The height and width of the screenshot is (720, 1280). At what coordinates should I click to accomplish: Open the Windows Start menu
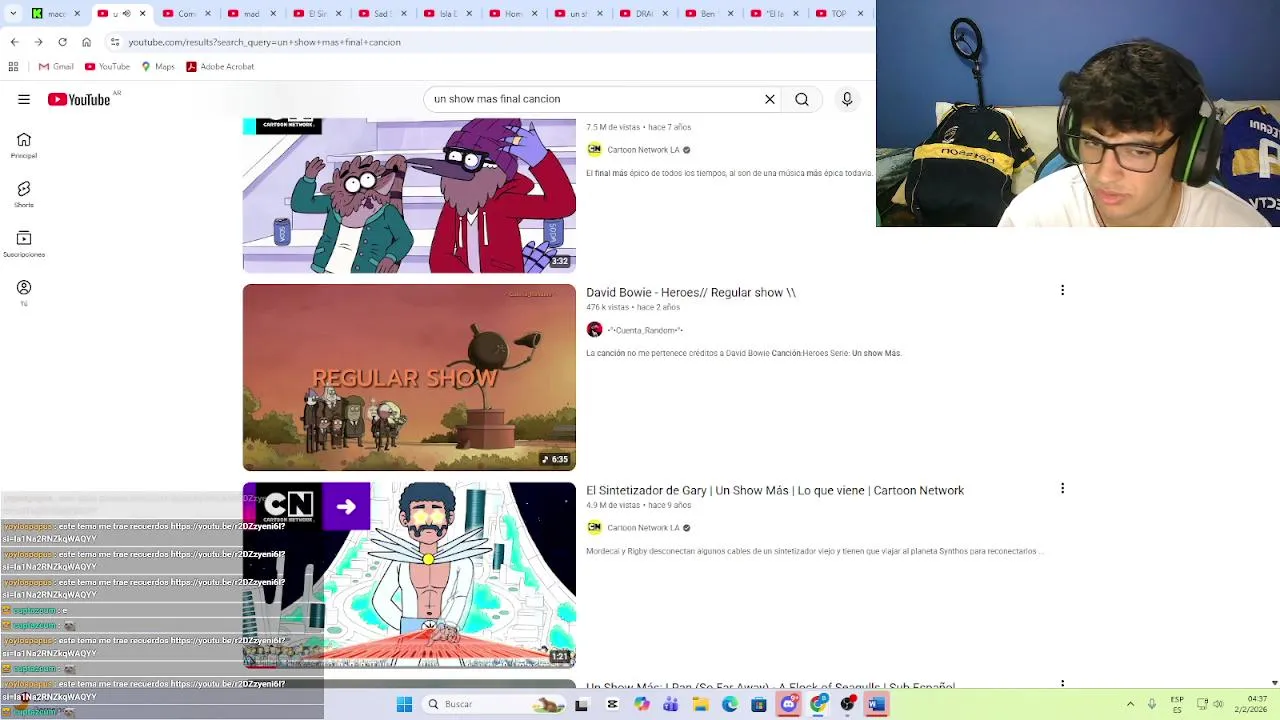(x=404, y=704)
